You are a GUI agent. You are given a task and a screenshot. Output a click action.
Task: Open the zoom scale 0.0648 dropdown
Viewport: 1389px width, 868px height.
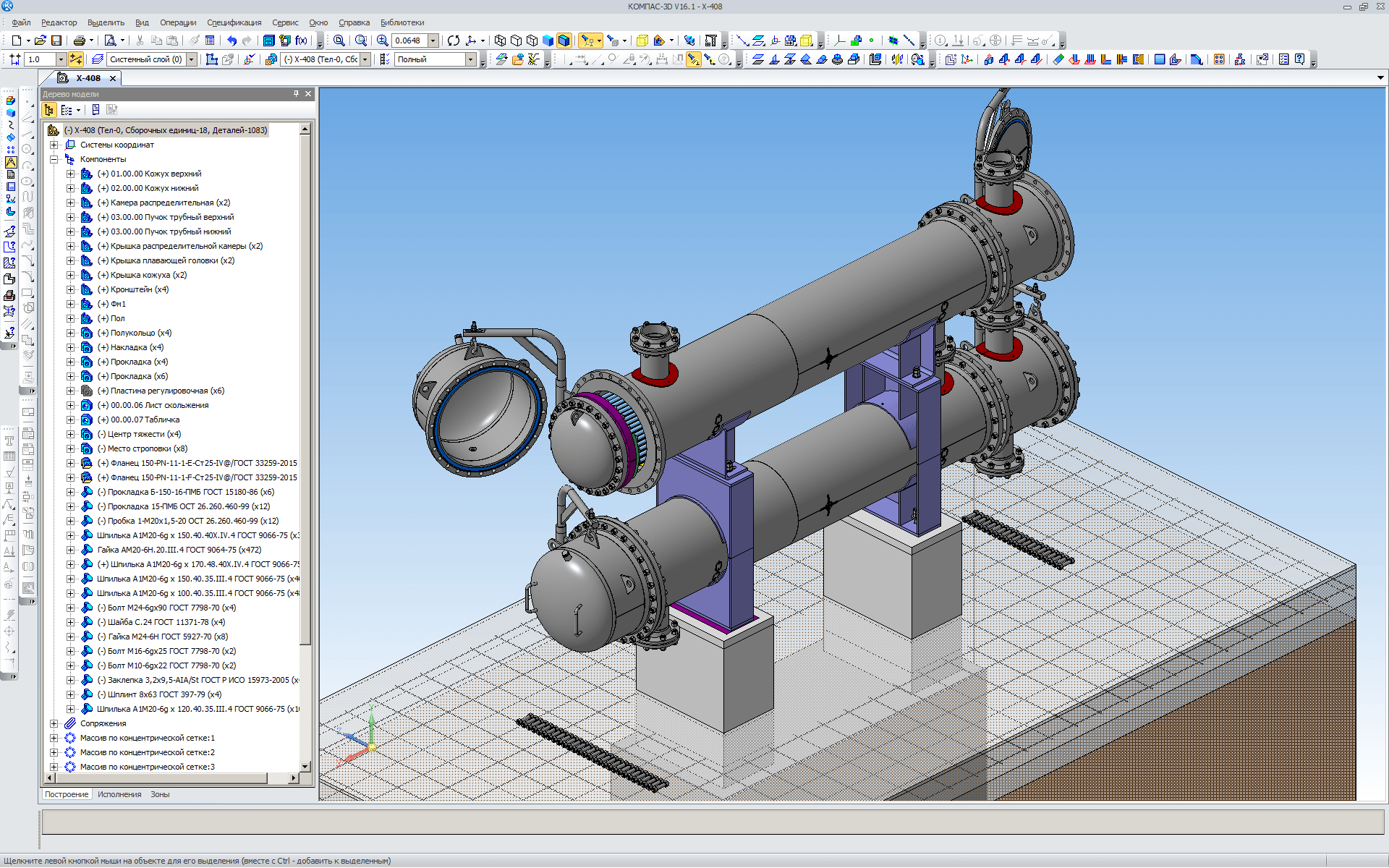(433, 41)
